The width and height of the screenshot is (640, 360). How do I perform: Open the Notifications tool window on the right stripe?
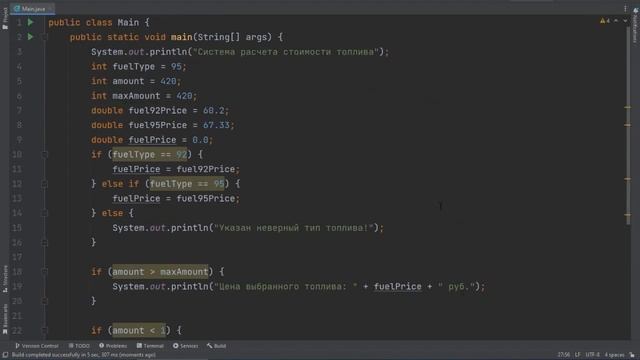pos(636,25)
